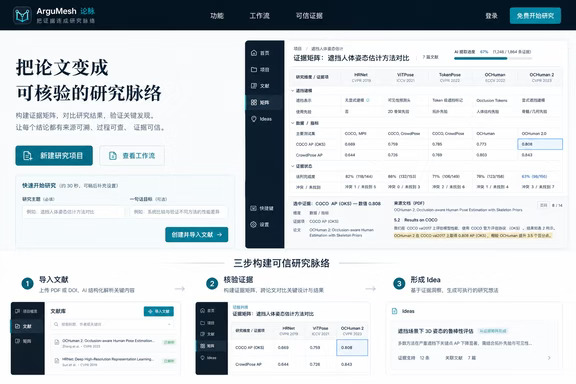The width and height of the screenshot is (576, 384).
Task: Select 矩阵 in the step 1 文献库 sidebar
Action: [x=24, y=341]
